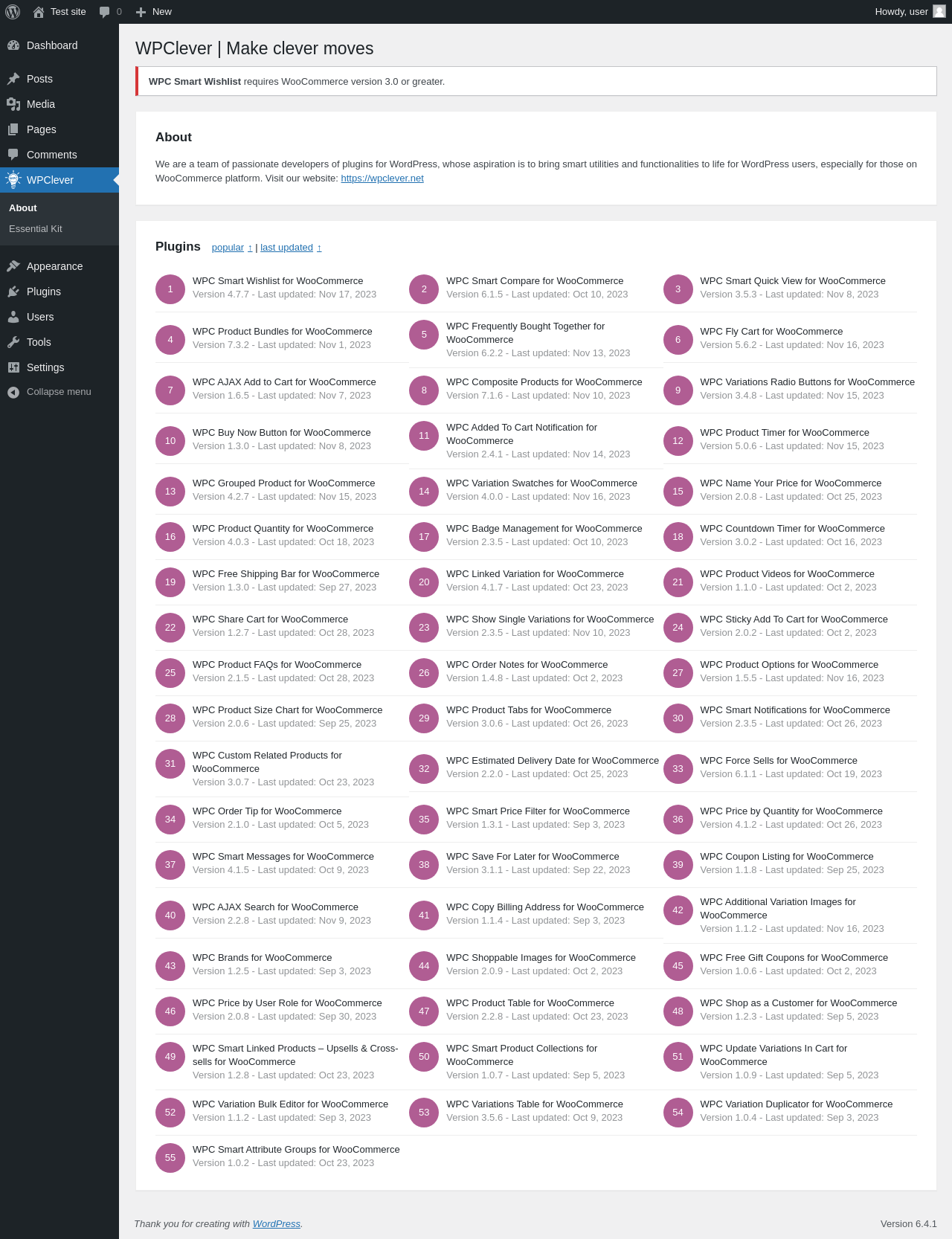Screen dimensions: 952x1239
Task: Click WPC Sticky Add To Cart title
Action: 794,619
